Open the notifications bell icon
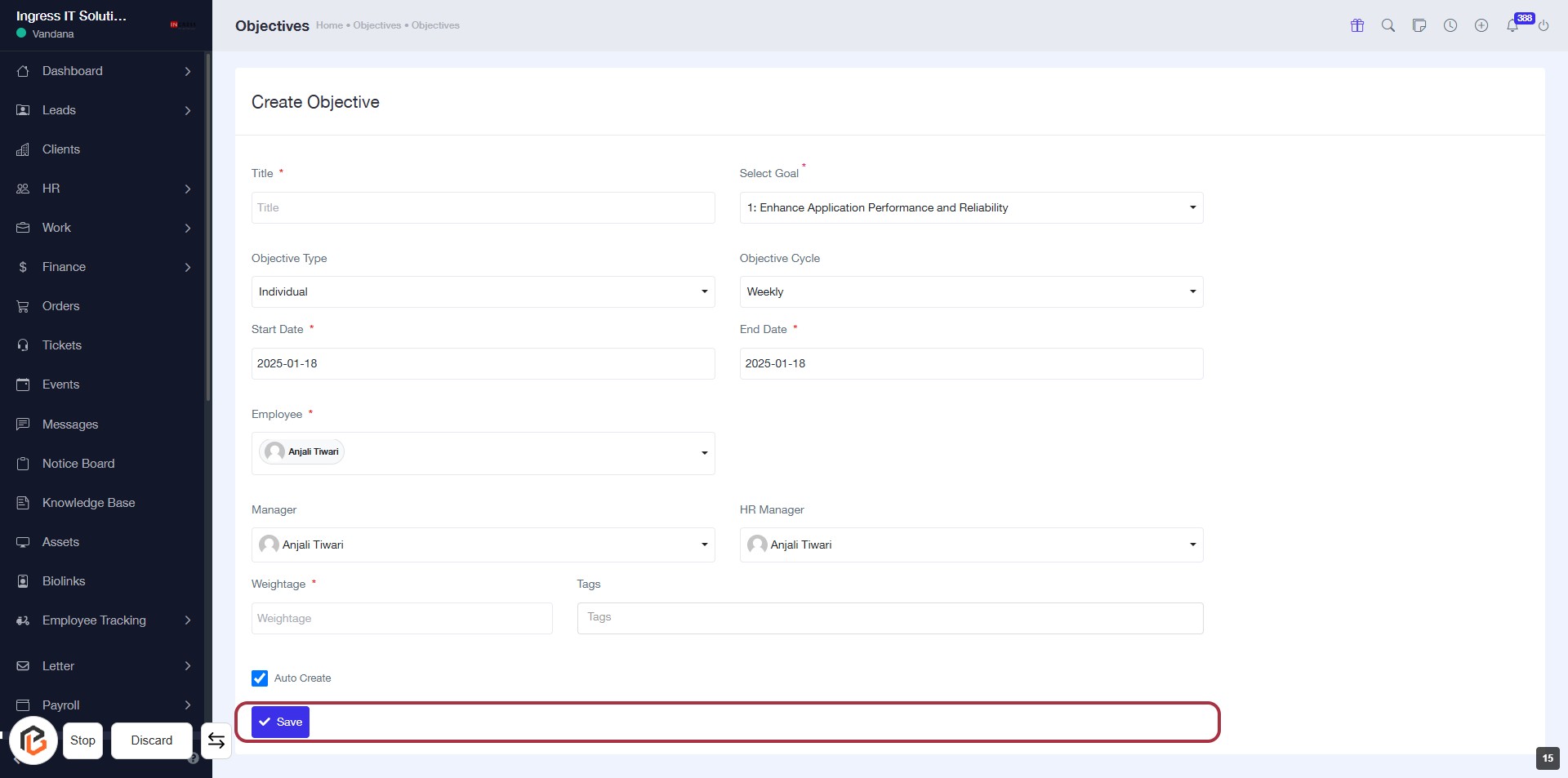The image size is (1568, 778). (1512, 25)
